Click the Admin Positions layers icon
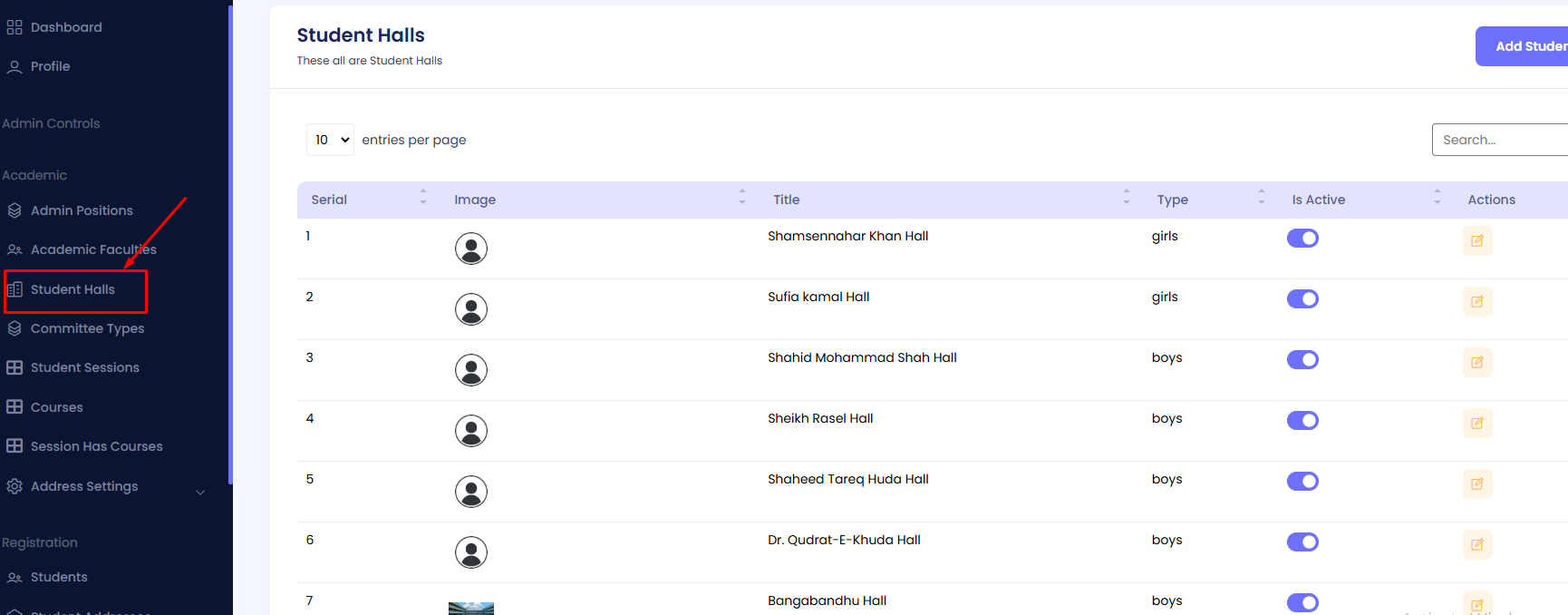The image size is (1568, 615). (x=15, y=210)
